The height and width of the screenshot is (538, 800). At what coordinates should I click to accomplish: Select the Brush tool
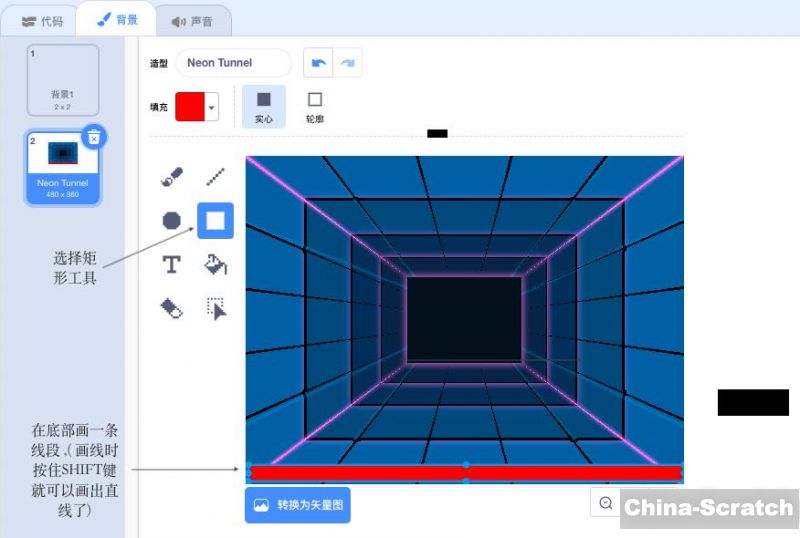pyautogui.click(x=171, y=177)
